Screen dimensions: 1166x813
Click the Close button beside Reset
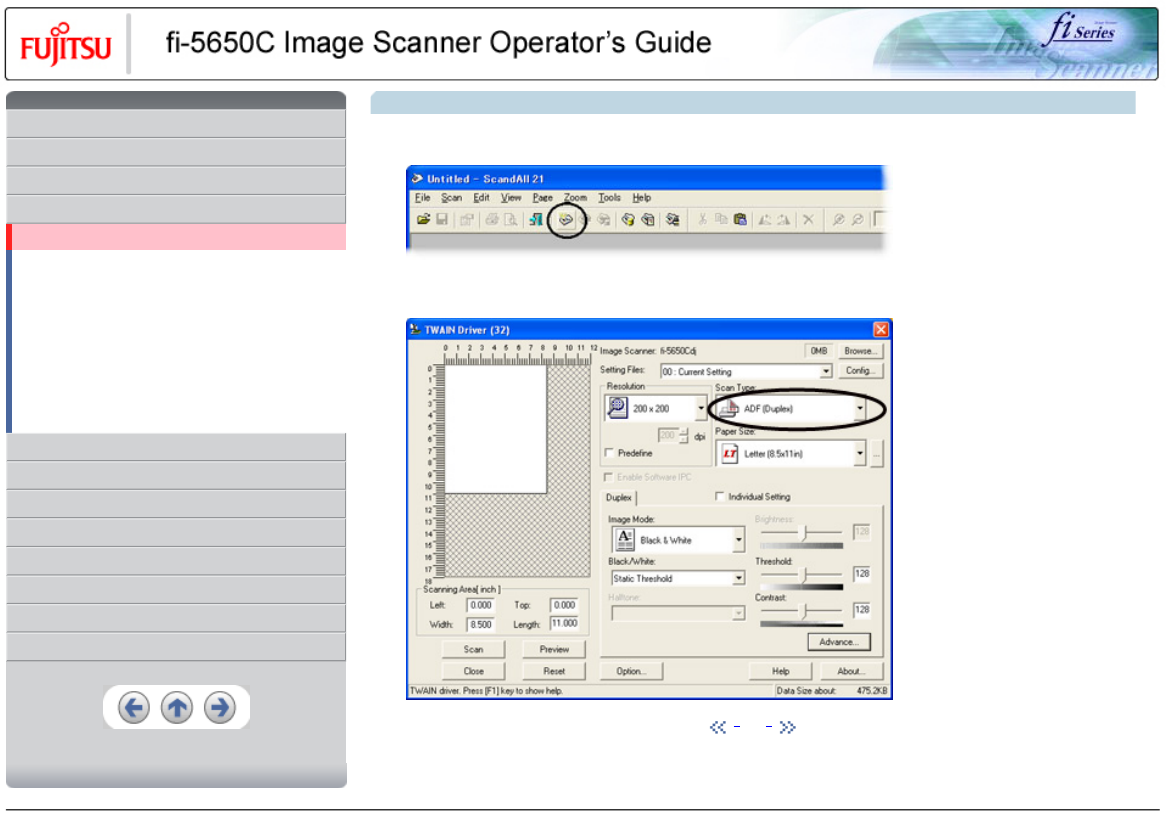(x=473, y=671)
